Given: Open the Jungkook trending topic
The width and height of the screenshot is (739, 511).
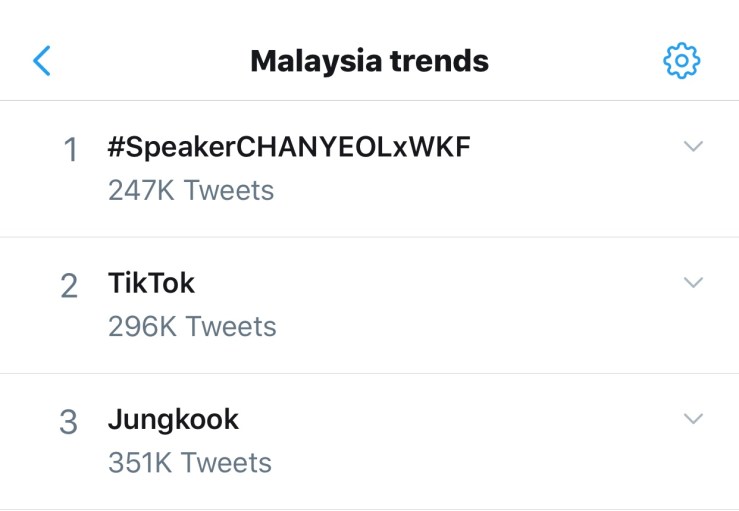Looking at the screenshot, I should pyautogui.click(x=173, y=420).
